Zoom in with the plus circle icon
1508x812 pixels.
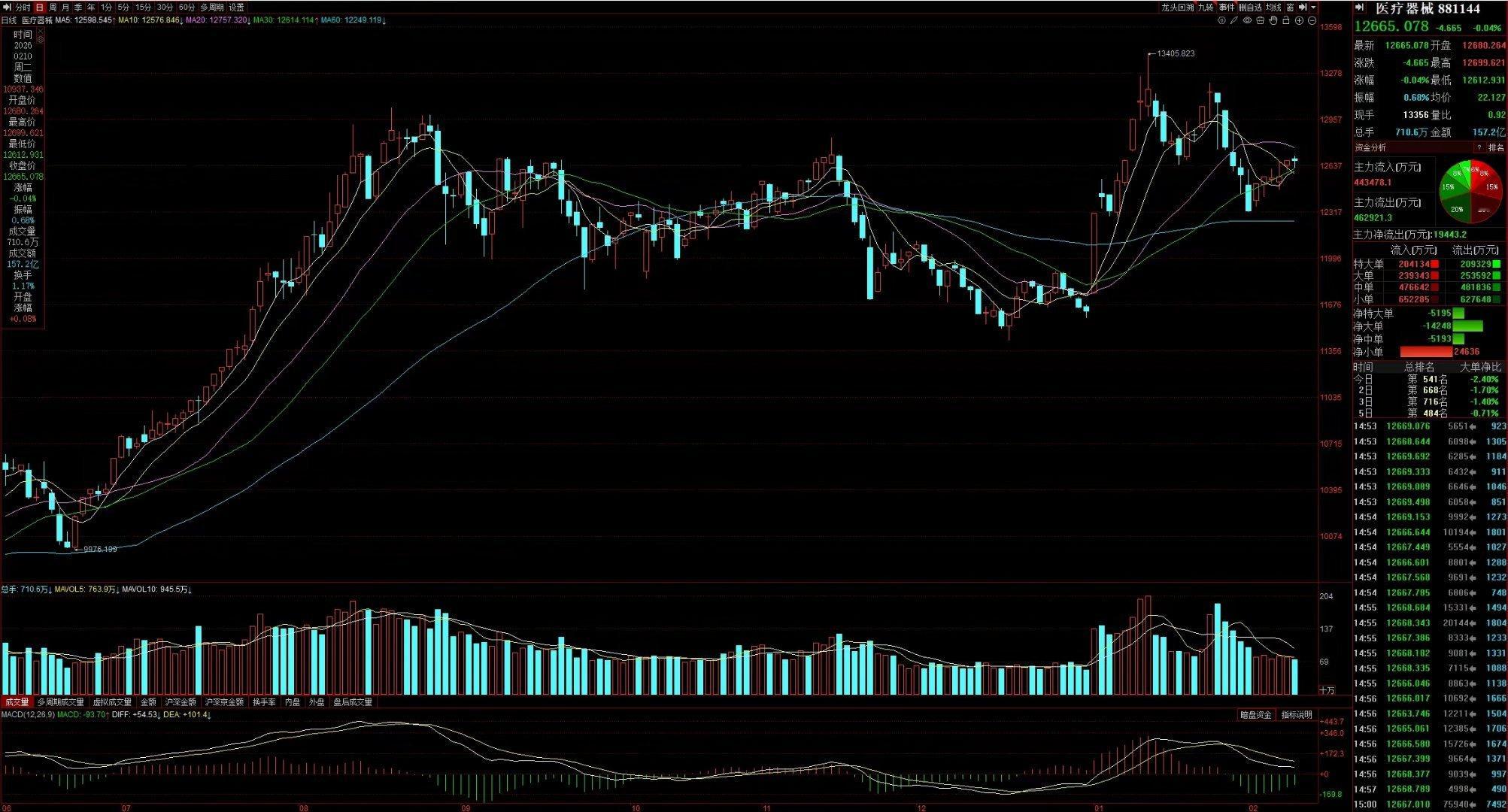pos(1299,20)
